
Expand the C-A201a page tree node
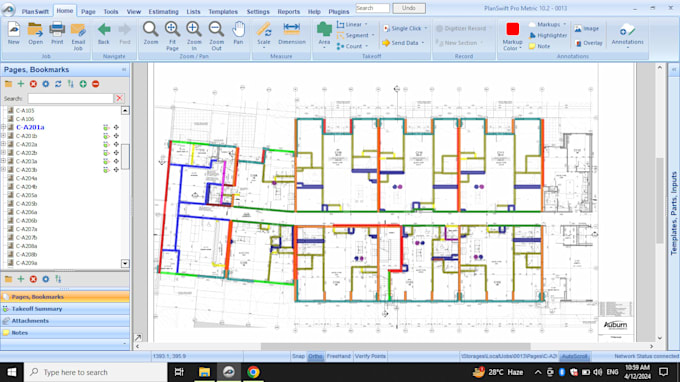3,127
